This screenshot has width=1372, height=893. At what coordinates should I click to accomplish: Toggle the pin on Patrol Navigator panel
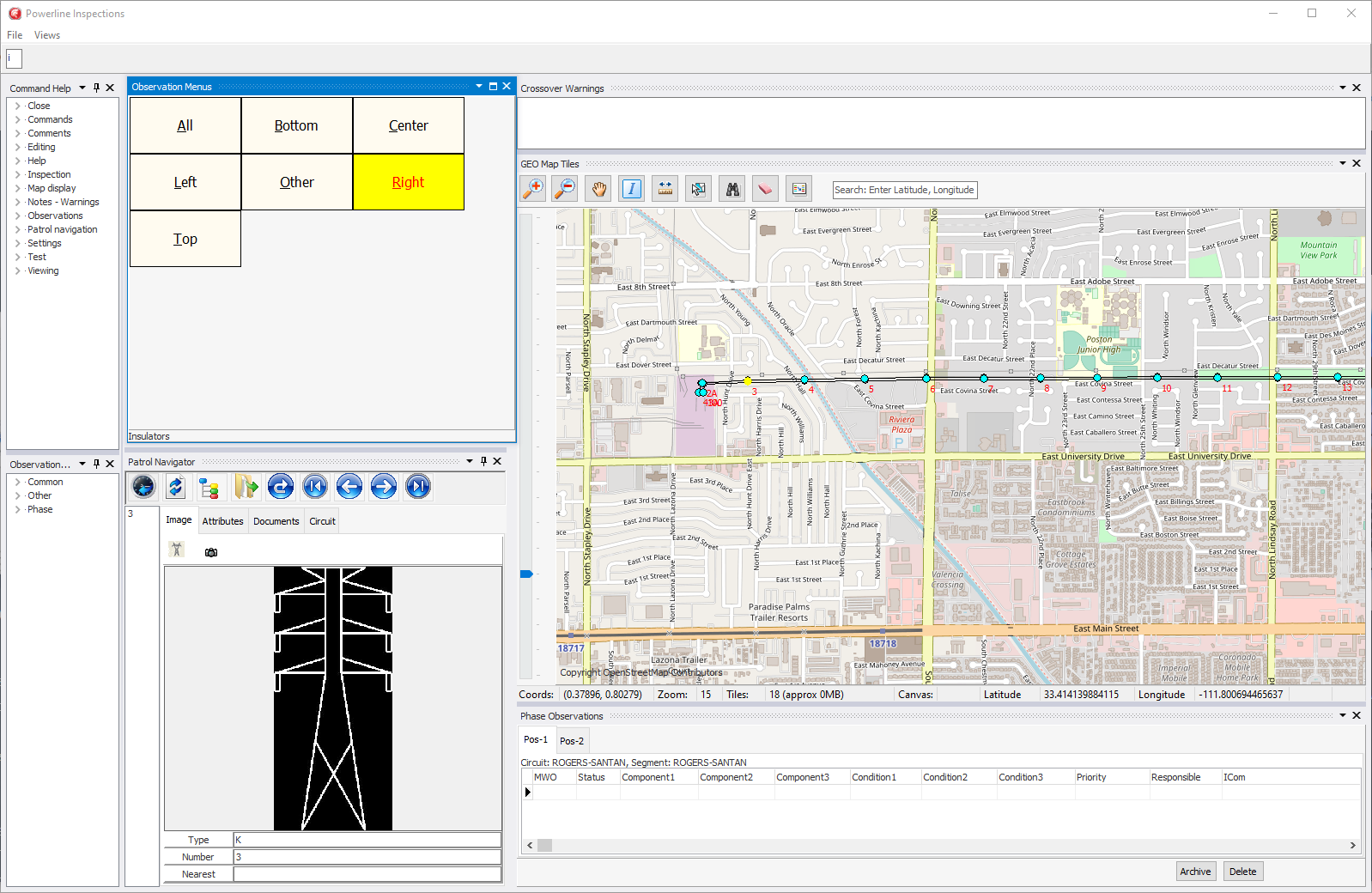[483, 461]
